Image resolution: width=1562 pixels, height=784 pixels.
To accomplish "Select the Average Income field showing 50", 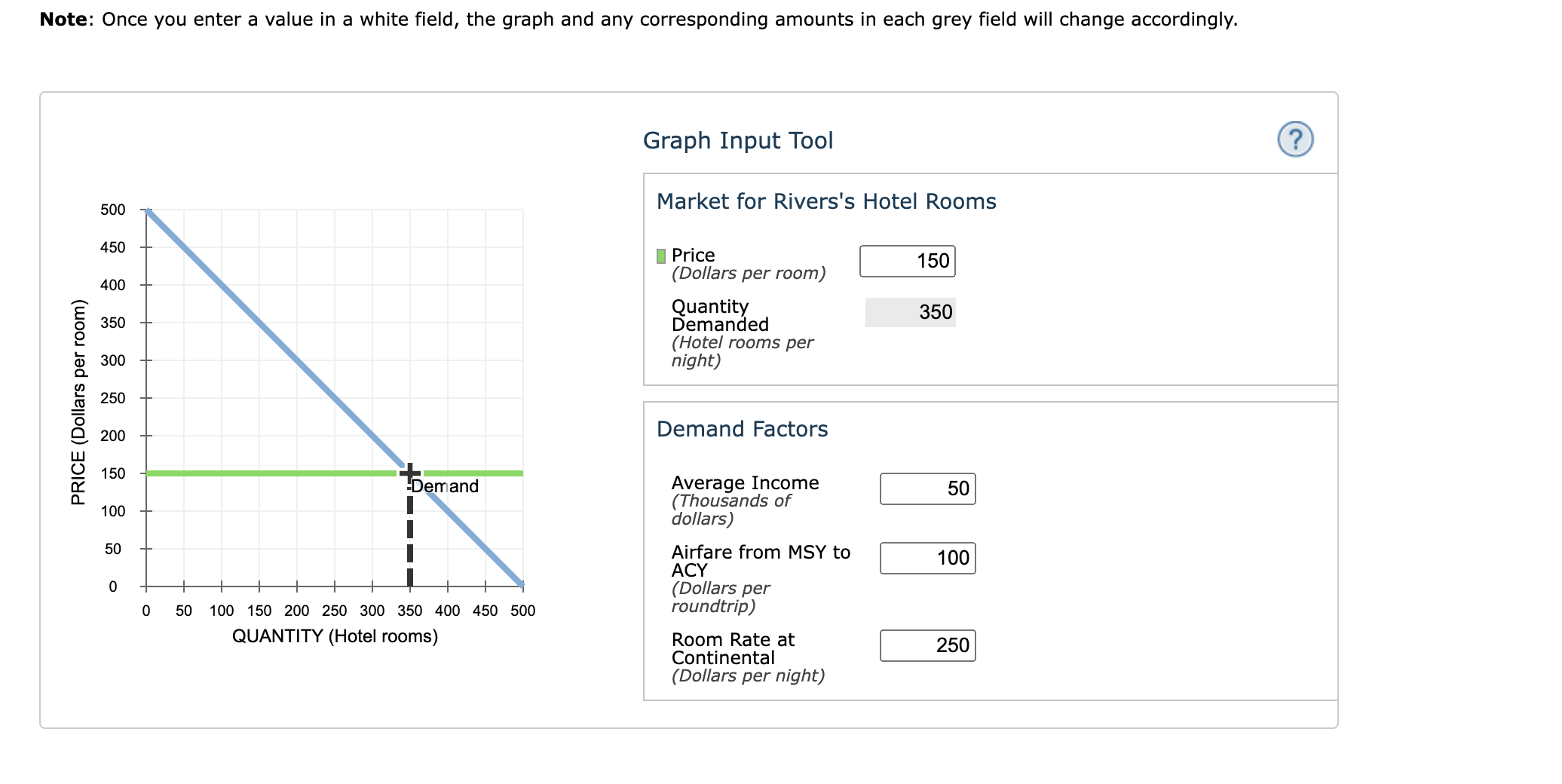I will (x=927, y=488).
